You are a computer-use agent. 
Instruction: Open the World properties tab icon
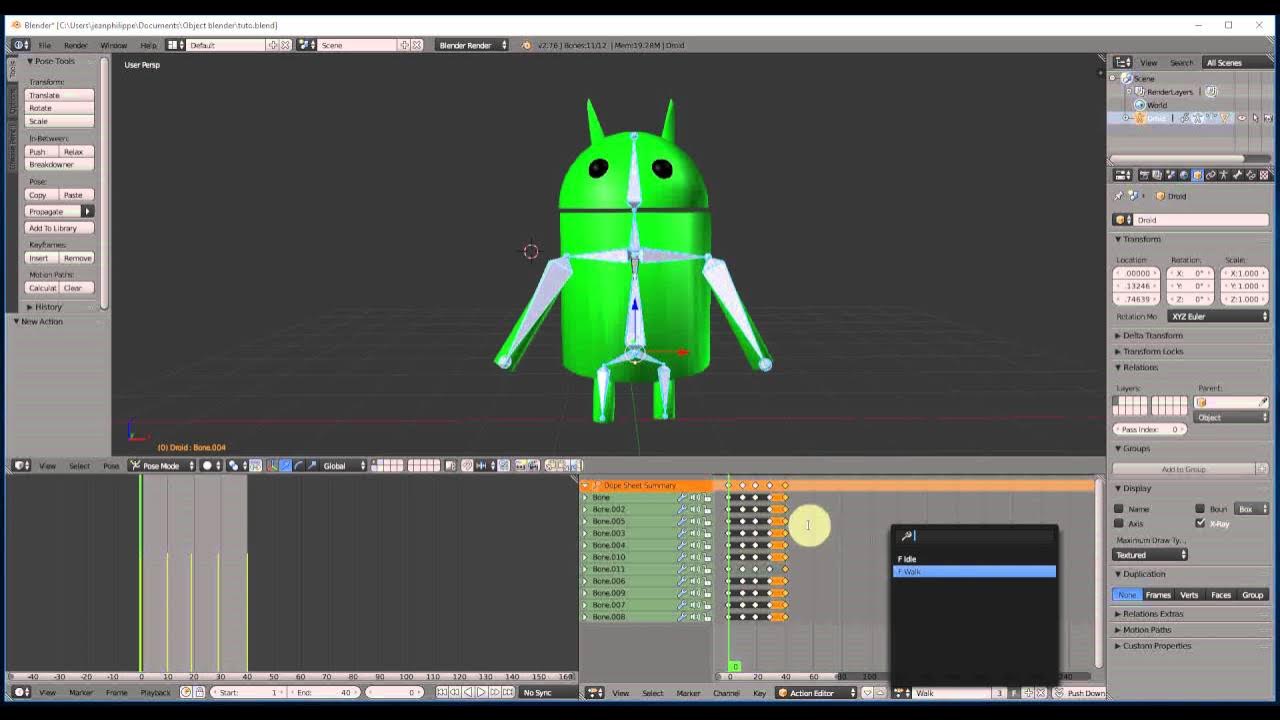[1184, 175]
